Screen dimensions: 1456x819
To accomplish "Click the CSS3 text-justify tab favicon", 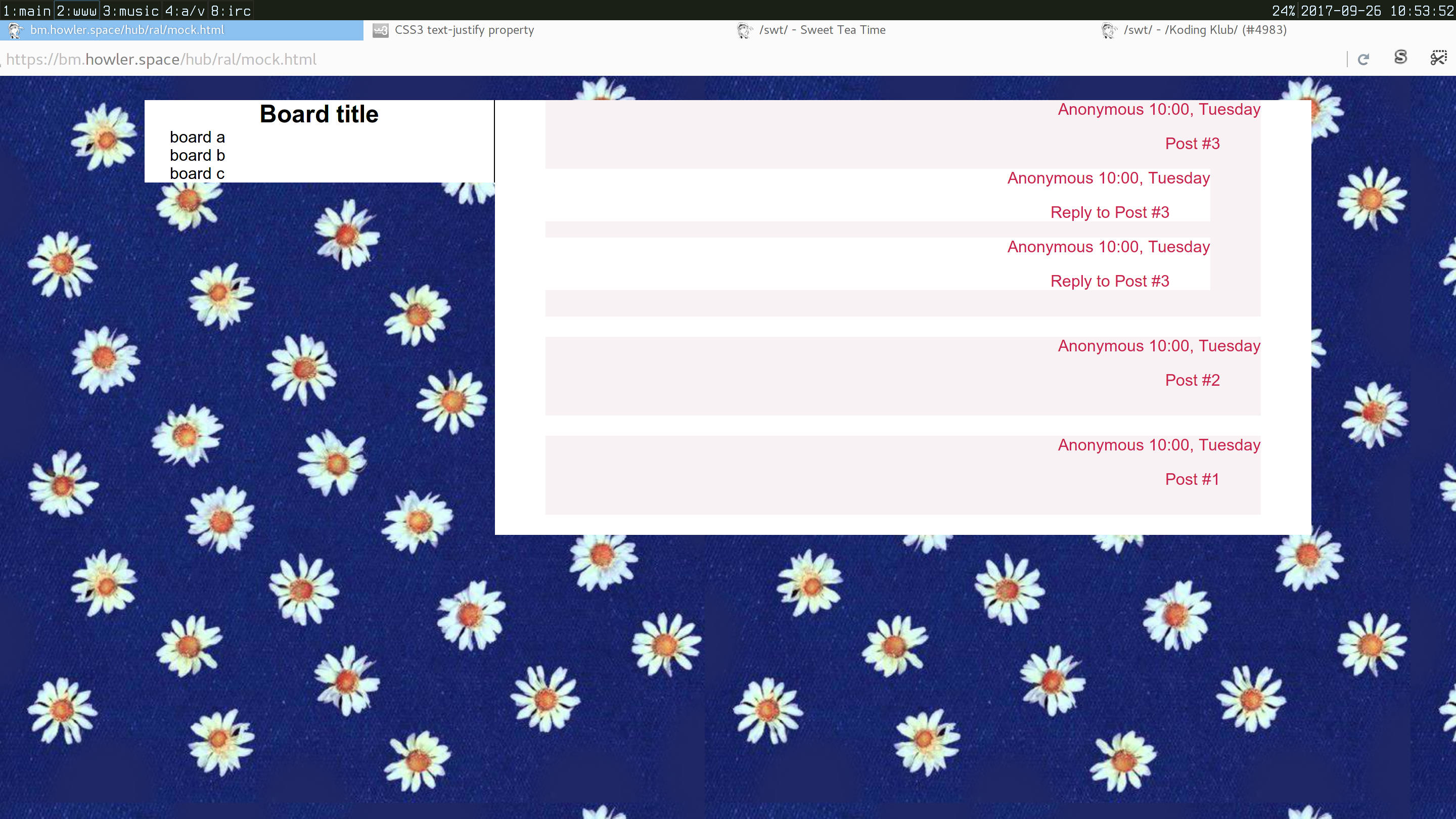I will 380,30.
